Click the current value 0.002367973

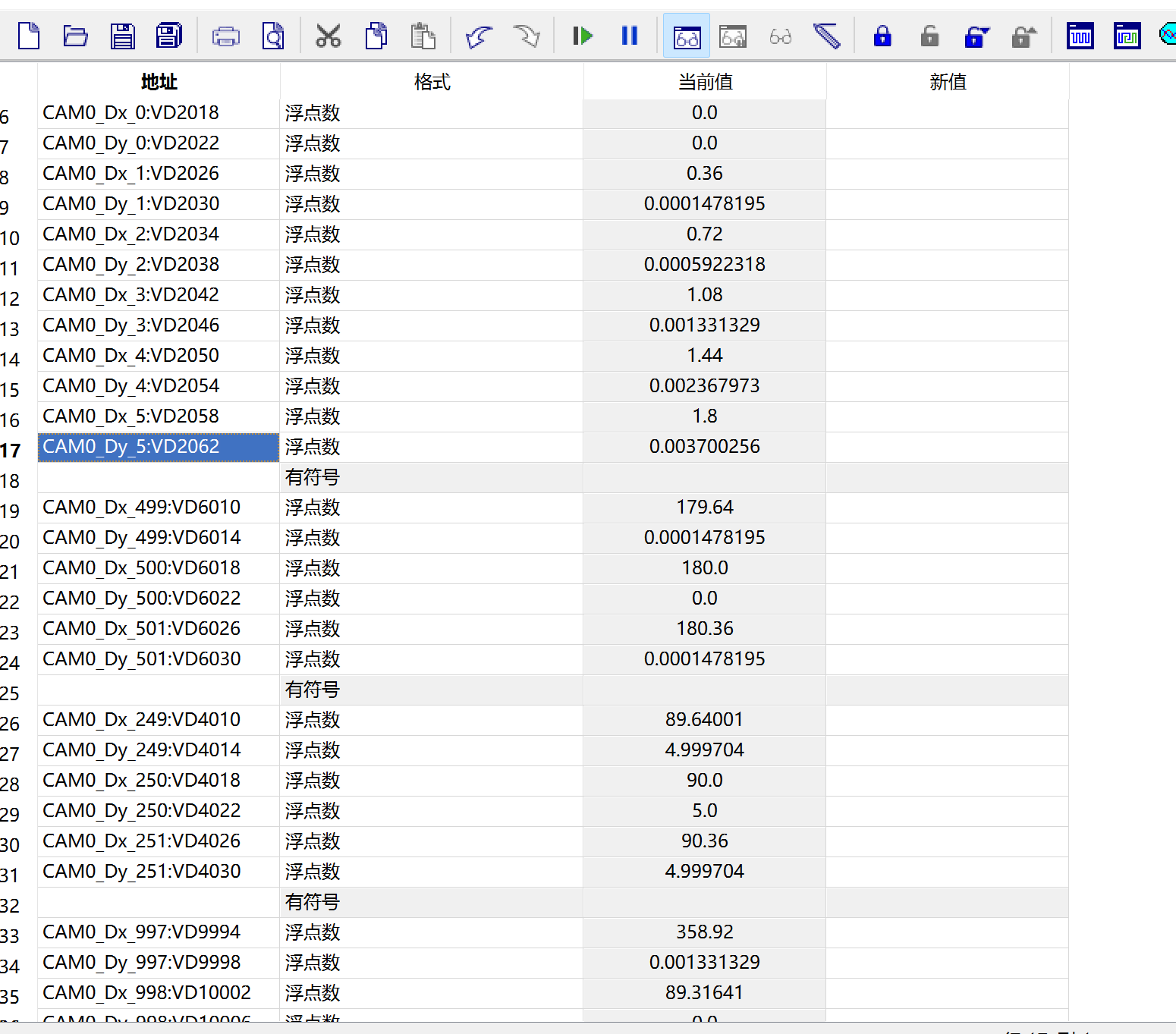tap(705, 386)
